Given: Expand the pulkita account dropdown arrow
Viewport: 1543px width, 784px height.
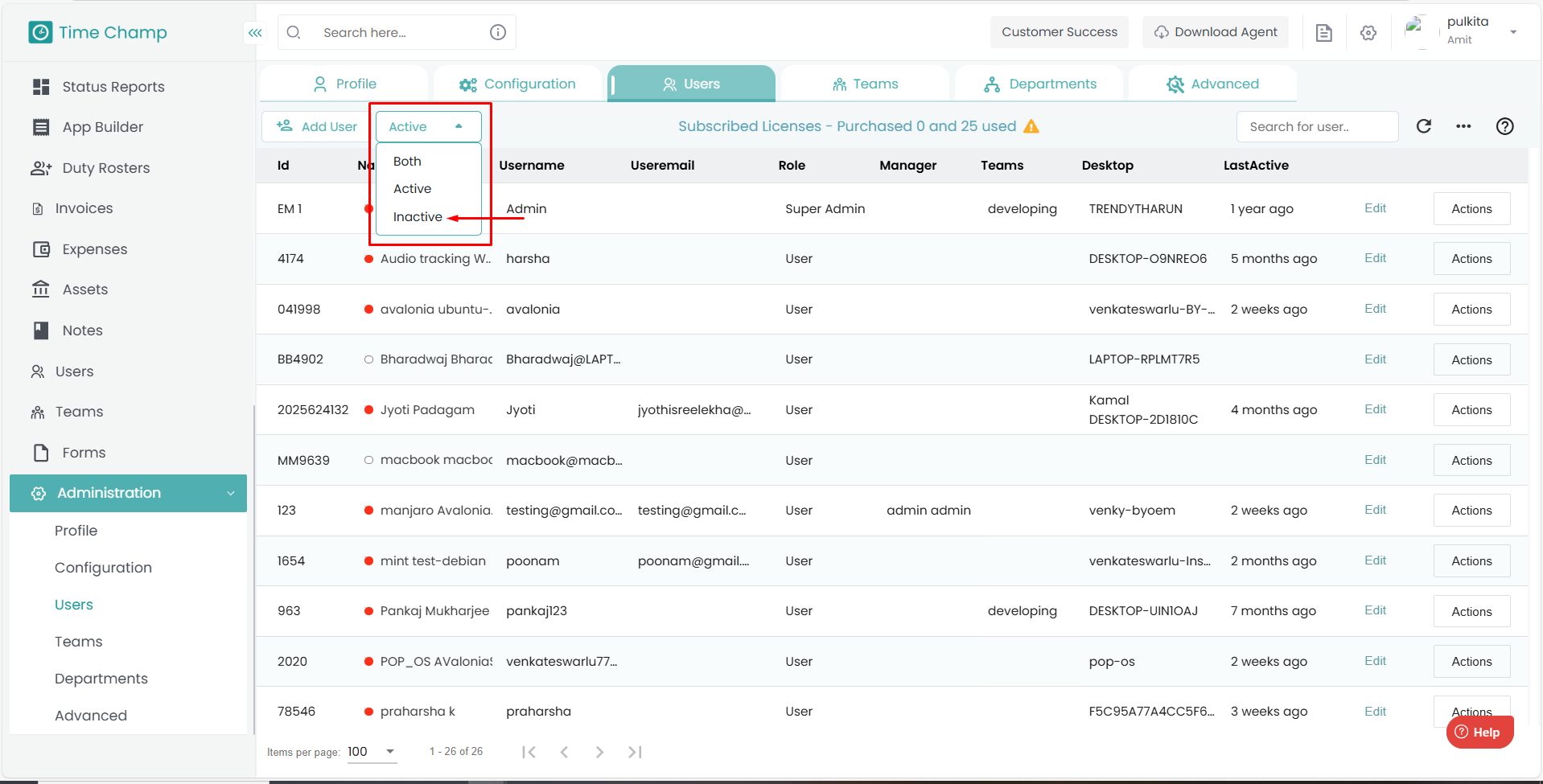Looking at the screenshot, I should [1512, 32].
